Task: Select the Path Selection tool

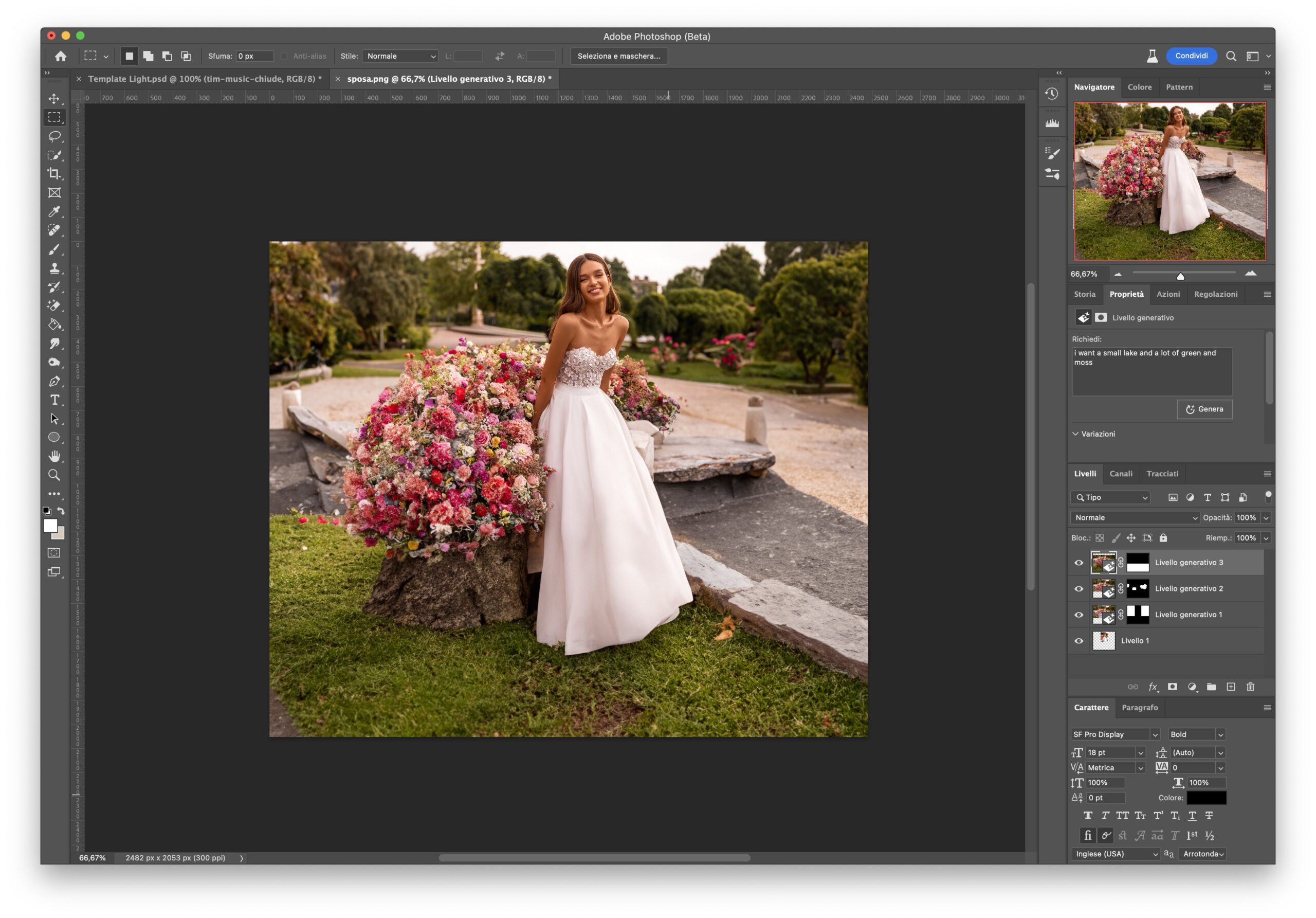Action: coord(54,419)
